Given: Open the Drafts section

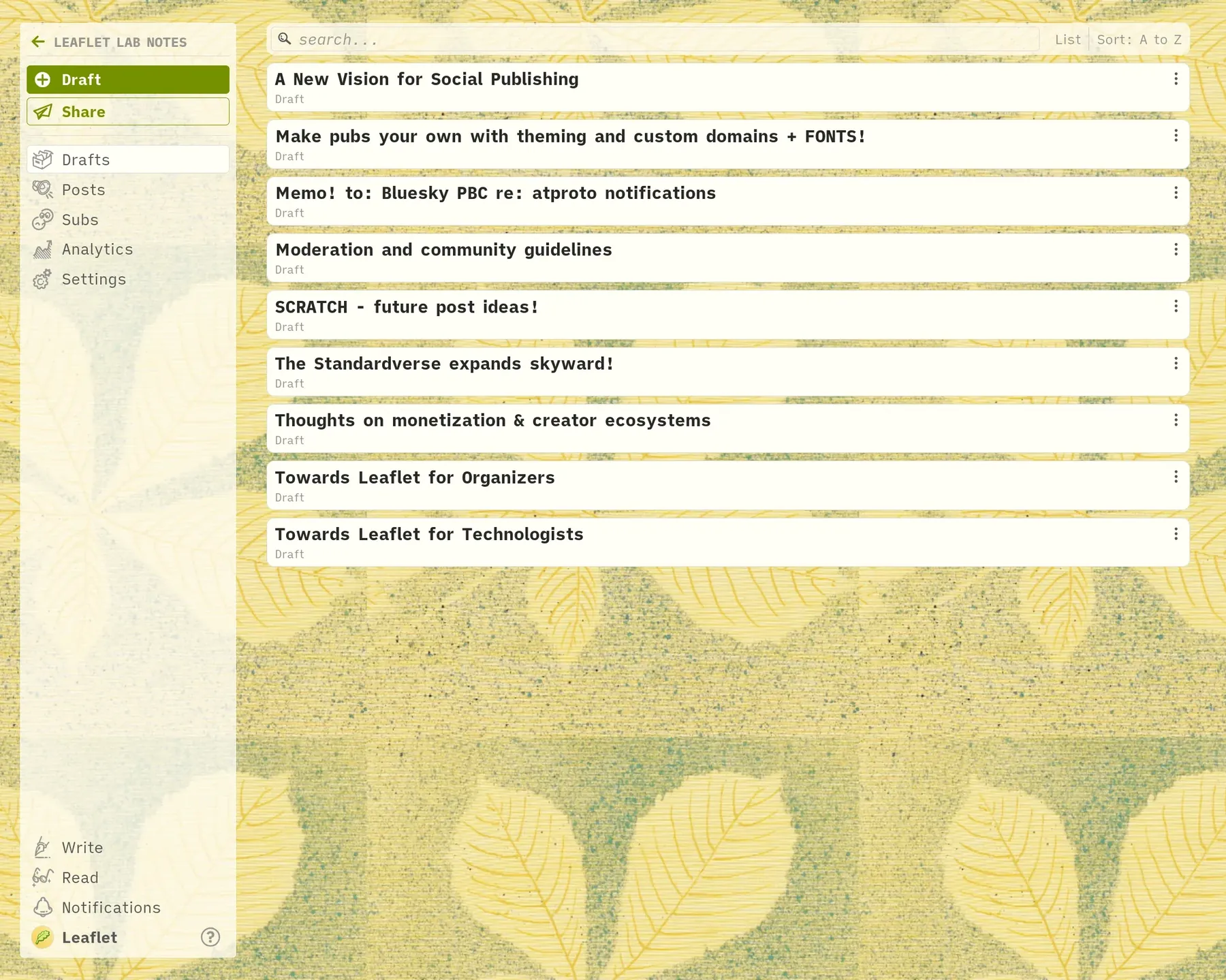Looking at the screenshot, I should click(x=128, y=159).
